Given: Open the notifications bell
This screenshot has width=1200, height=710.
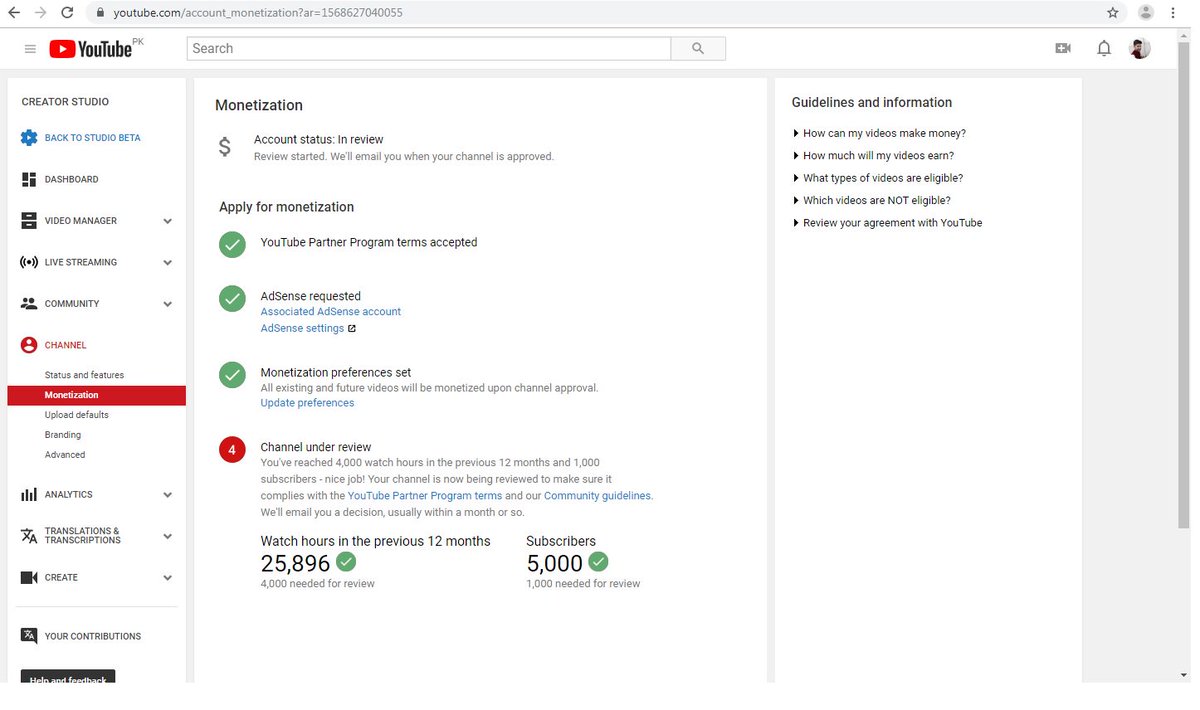Looking at the screenshot, I should pyautogui.click(x=1104, y=48).
